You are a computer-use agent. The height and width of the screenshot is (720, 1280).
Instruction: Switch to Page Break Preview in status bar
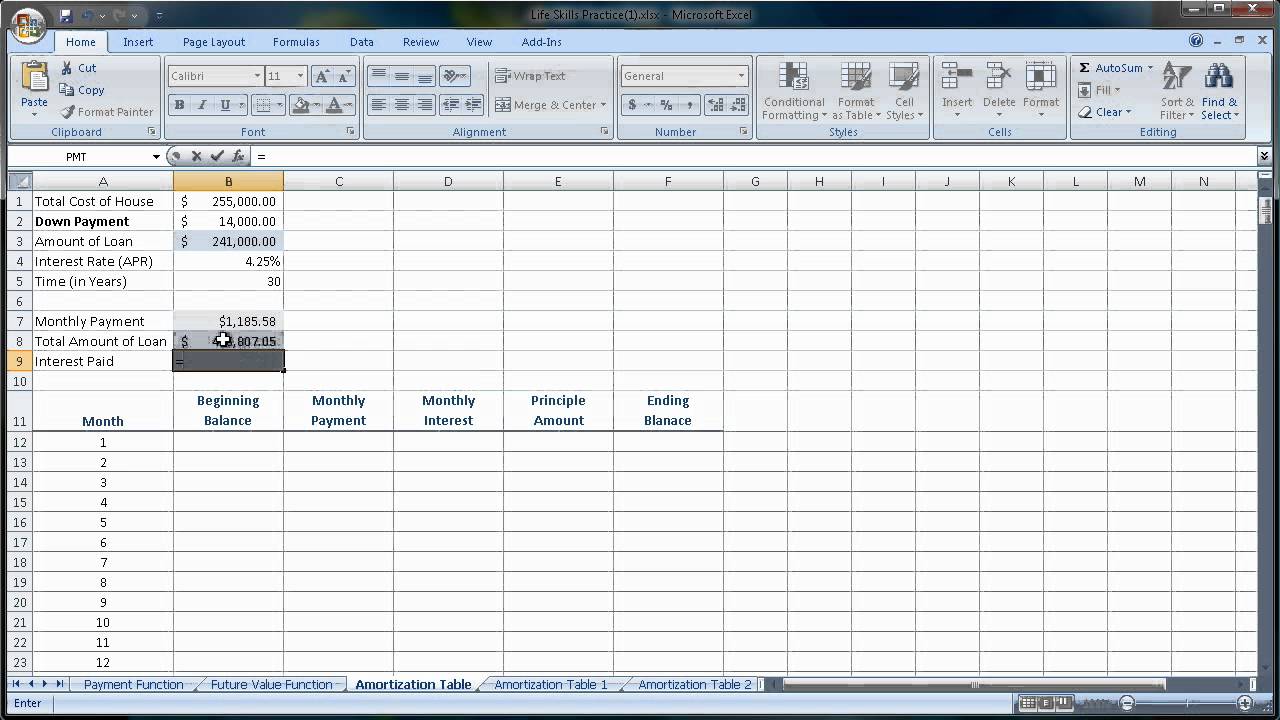pyautogui.click(x=1063, y=703)
